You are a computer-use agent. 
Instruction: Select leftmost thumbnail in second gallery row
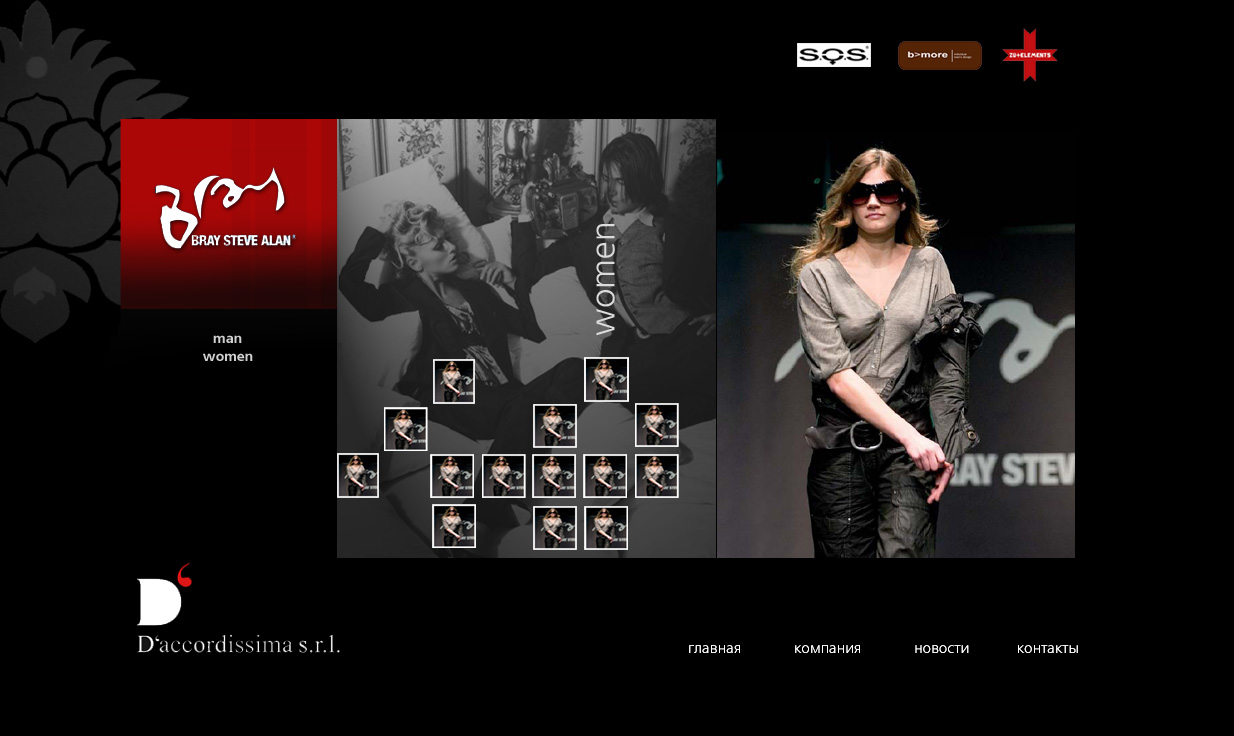pyautogui.click(x=406, y=429)
